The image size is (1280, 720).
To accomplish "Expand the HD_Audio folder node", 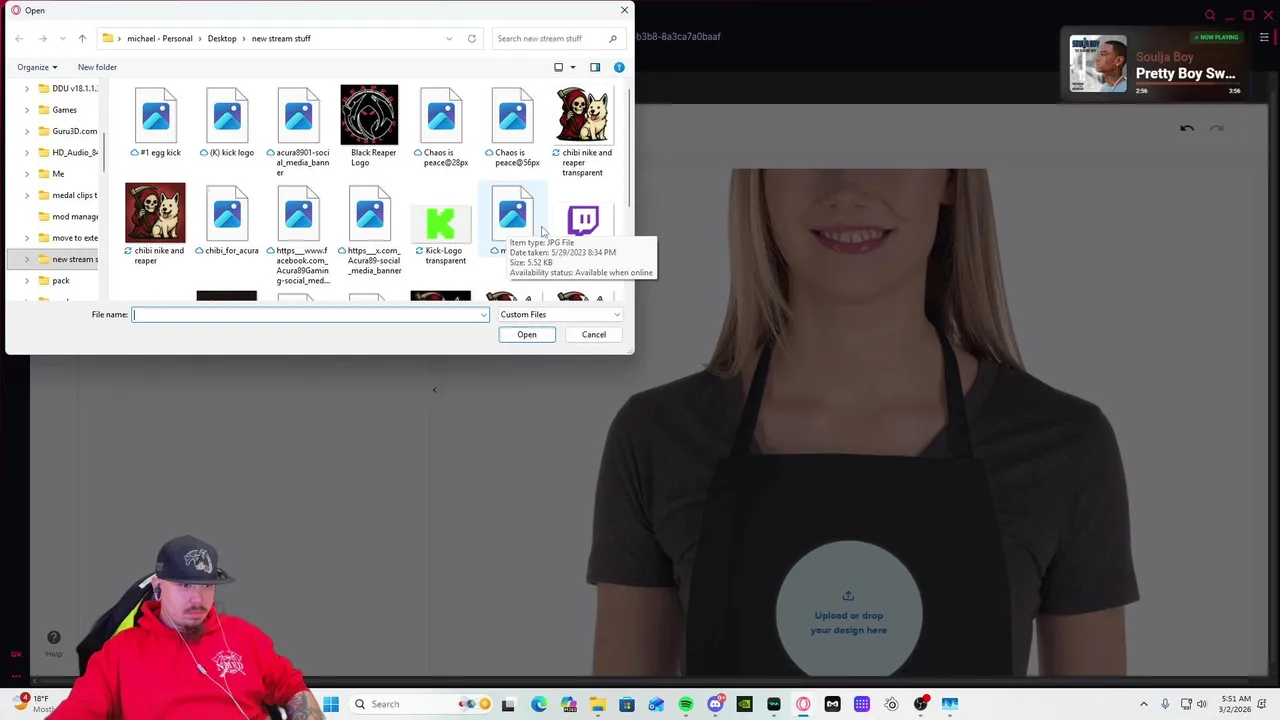I will click(x=27, y=152).
